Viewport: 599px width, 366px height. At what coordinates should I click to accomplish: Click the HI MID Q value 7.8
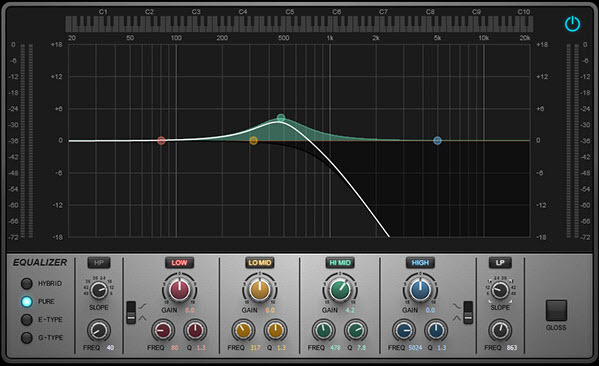[361, 348]
